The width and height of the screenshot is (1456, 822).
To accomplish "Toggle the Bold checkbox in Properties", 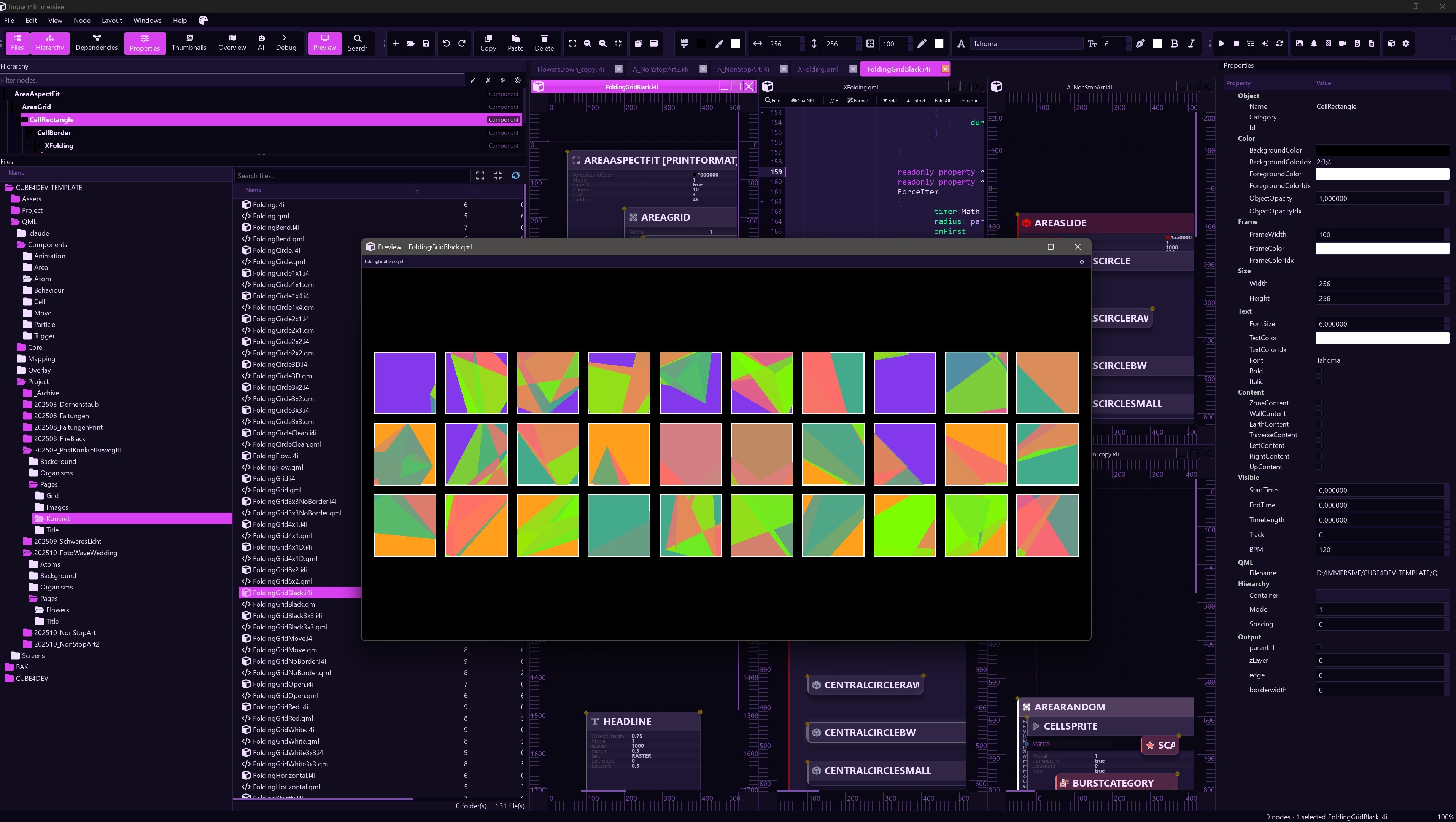I will [x=1319, y=371].
